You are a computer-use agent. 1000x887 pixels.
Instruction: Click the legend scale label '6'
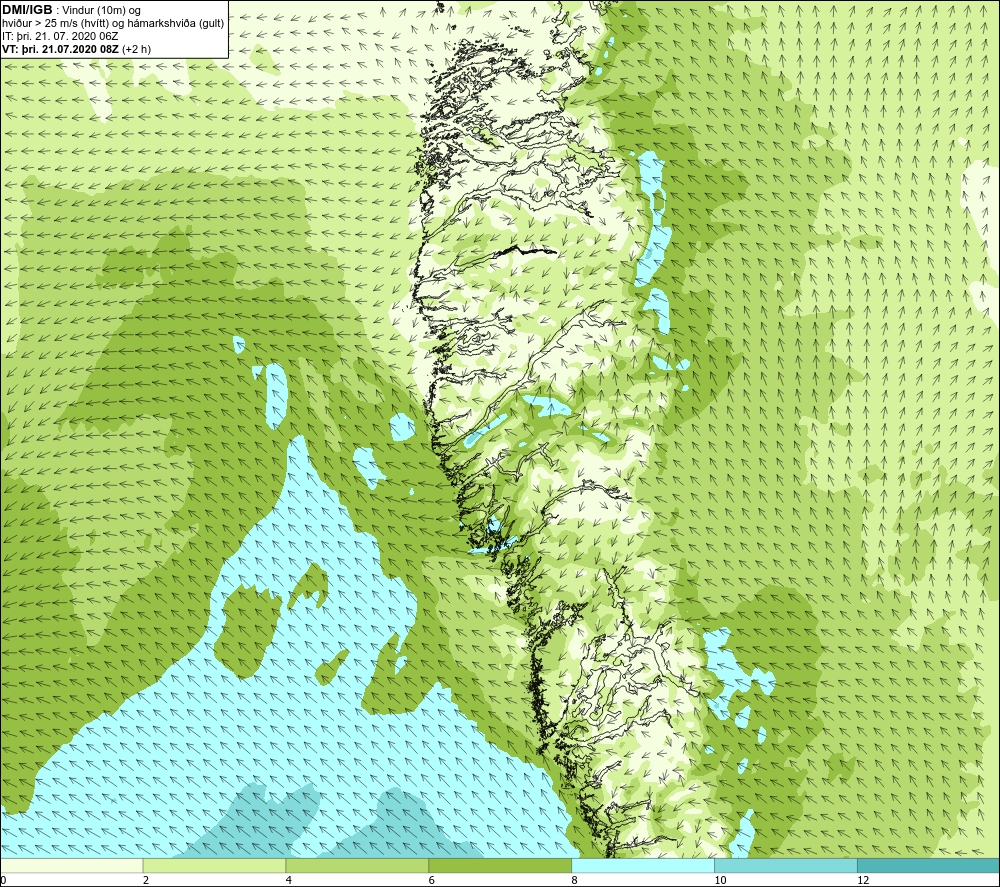point(432,880)
